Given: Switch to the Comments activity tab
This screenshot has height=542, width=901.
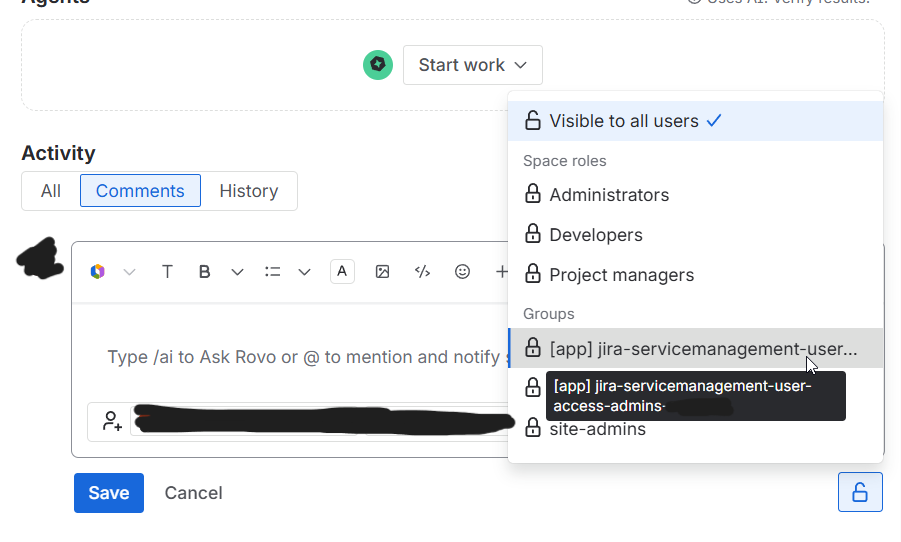Looking at the screenshot, I should 140,191.
